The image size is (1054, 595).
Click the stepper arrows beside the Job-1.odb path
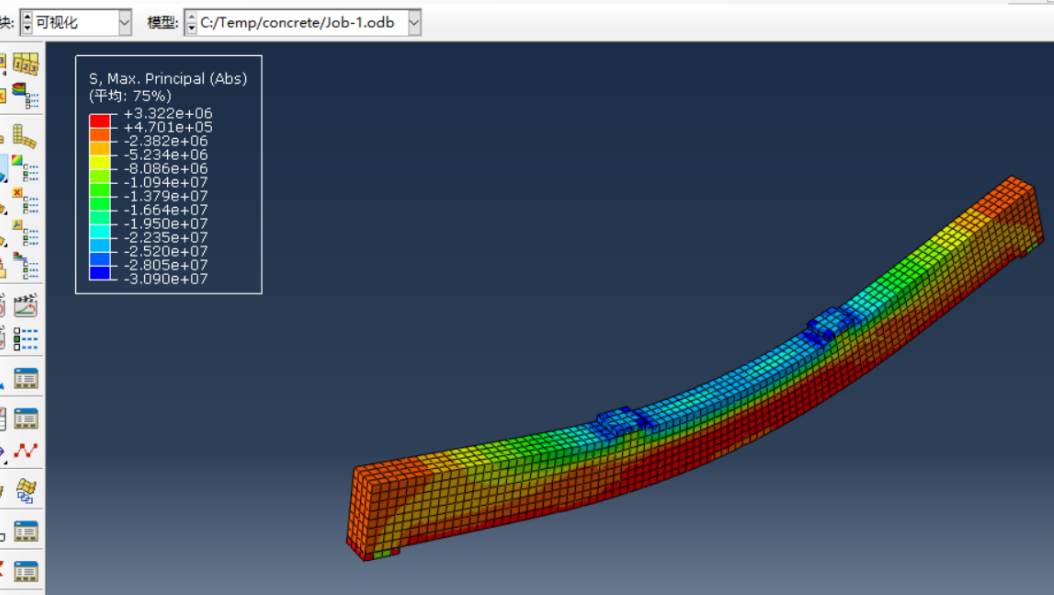click(191, 22)
